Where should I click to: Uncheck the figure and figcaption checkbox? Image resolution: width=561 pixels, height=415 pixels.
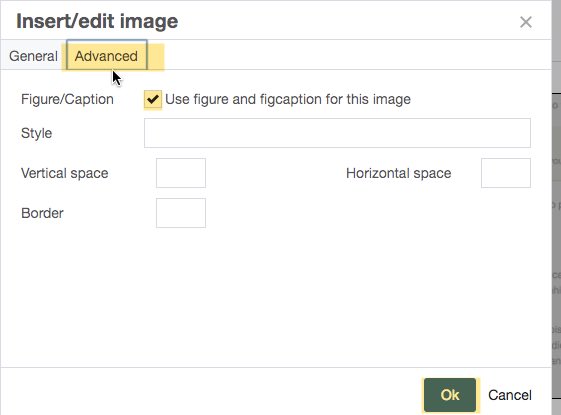point(153,99)
